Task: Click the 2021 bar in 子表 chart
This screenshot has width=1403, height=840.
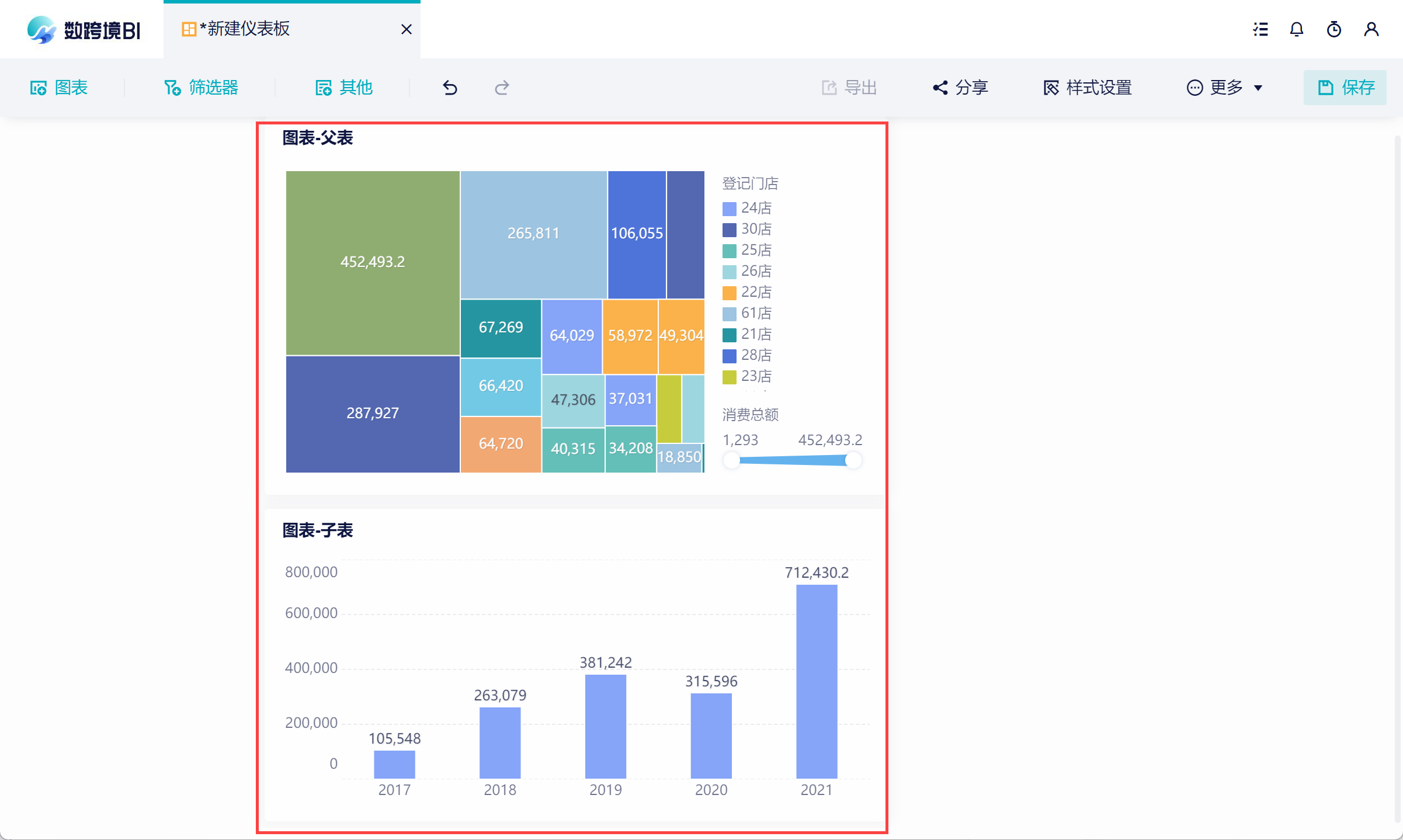Action: (x=816, y=681)
